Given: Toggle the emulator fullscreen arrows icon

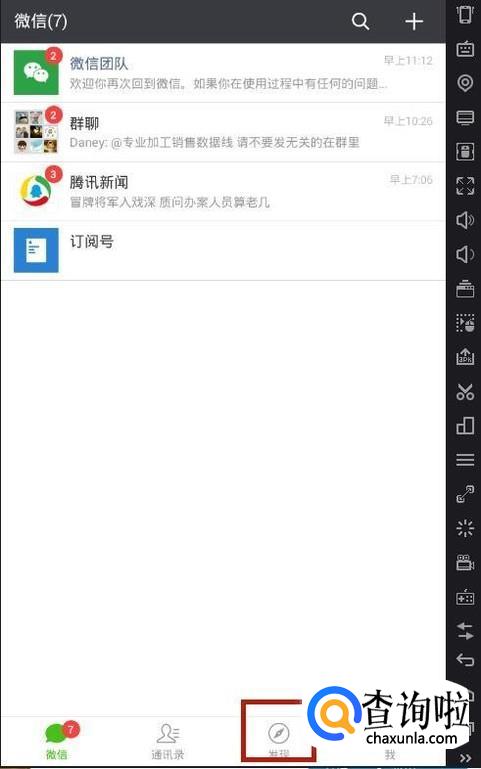Looking at the screenshot, I should point(465,186).
